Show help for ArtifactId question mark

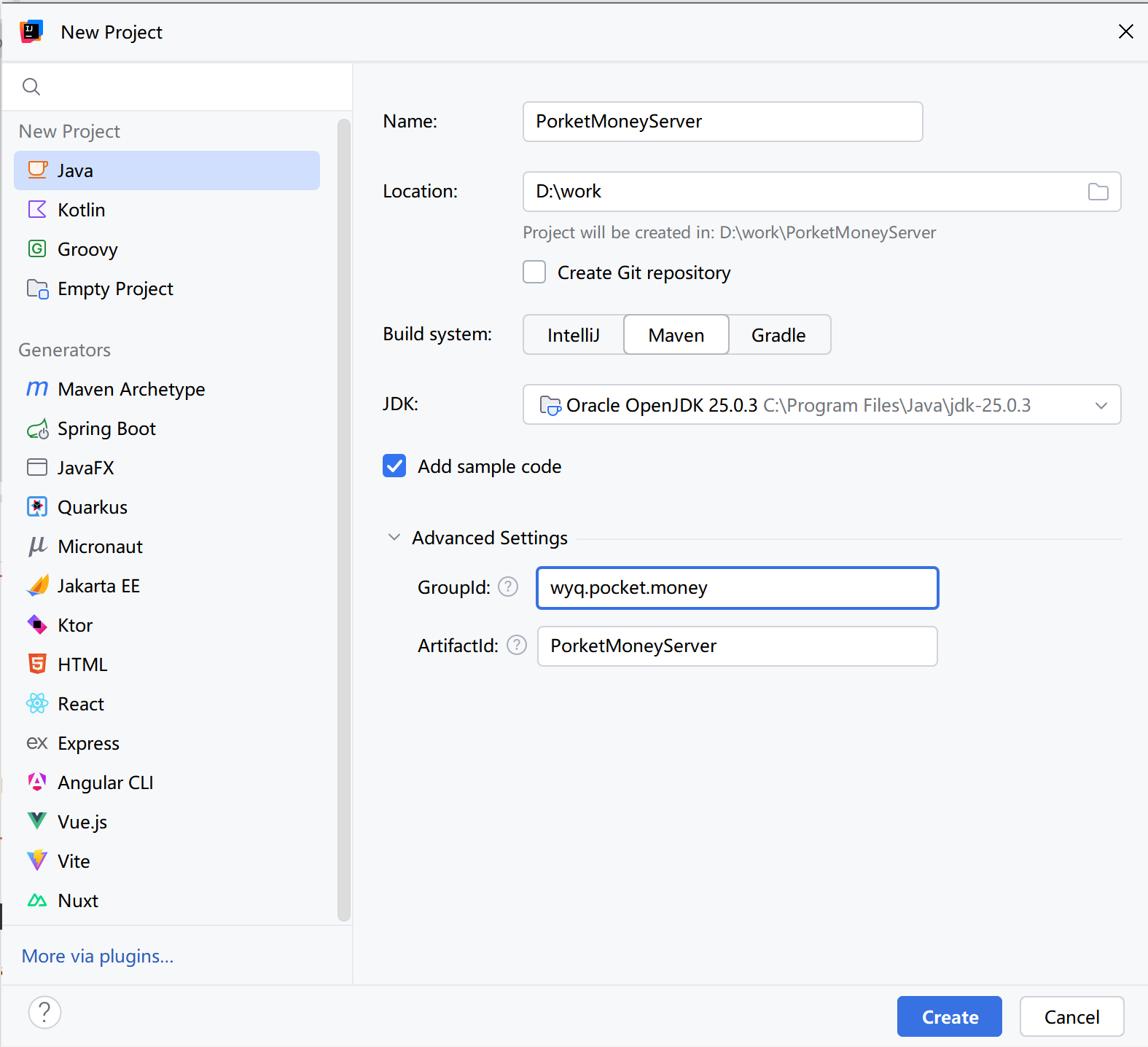(x=517, y=645)
